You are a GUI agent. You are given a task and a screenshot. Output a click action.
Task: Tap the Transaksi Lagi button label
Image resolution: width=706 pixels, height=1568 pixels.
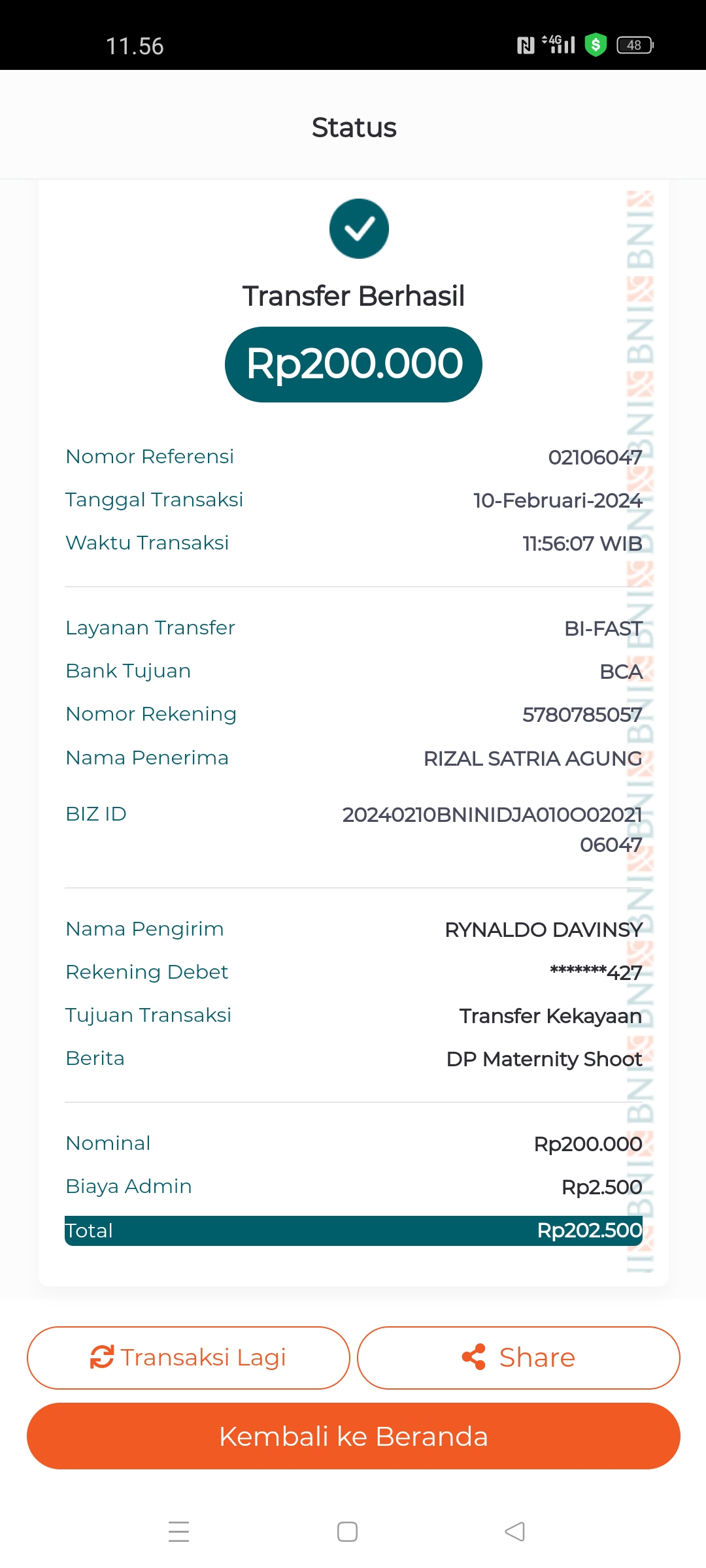(x=203, y=1357)
